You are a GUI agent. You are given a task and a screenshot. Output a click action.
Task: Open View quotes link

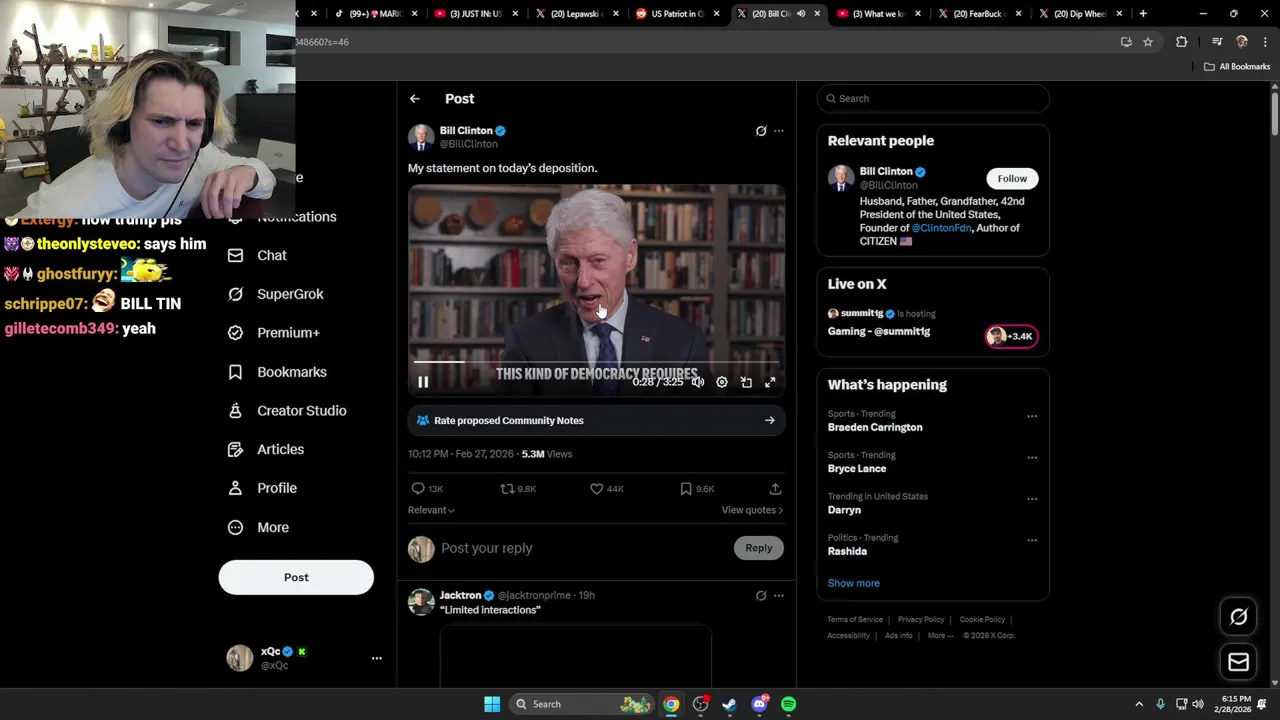752,510
